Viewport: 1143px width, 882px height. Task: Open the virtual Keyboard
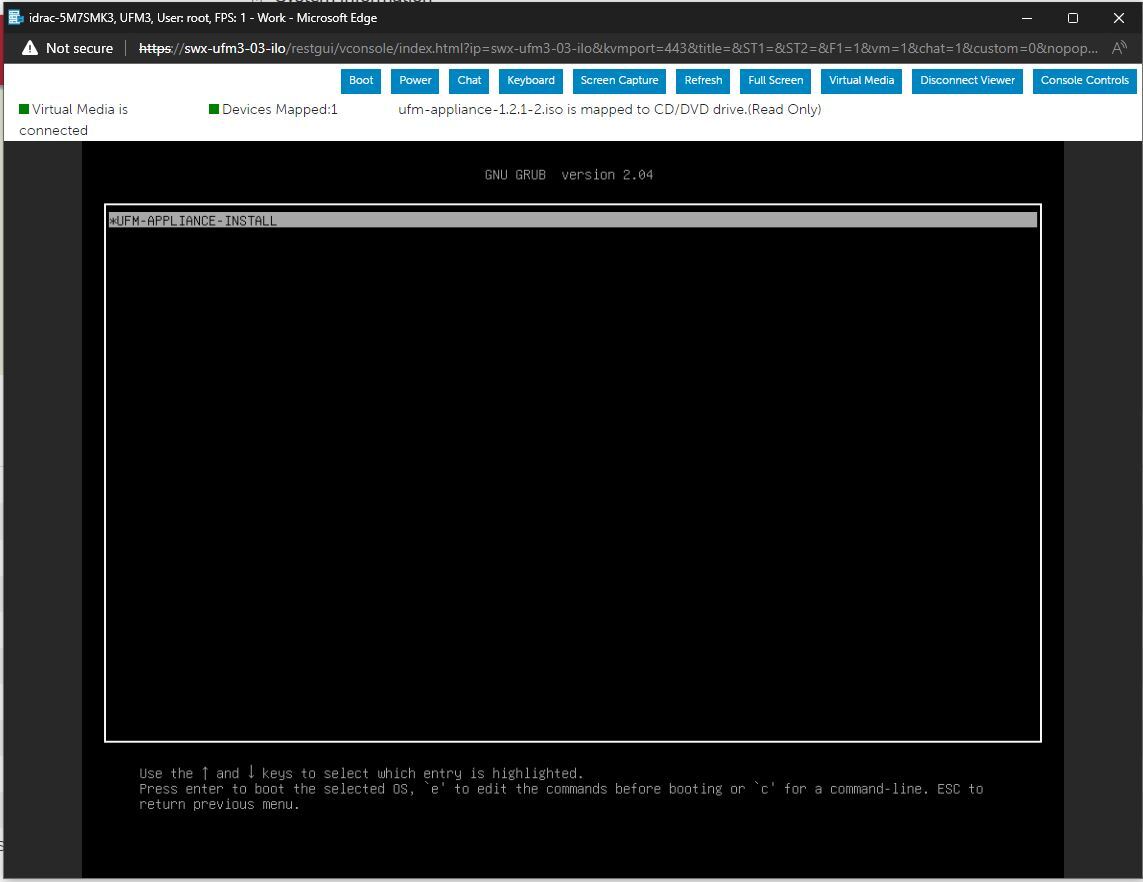(x=531, y=81)
